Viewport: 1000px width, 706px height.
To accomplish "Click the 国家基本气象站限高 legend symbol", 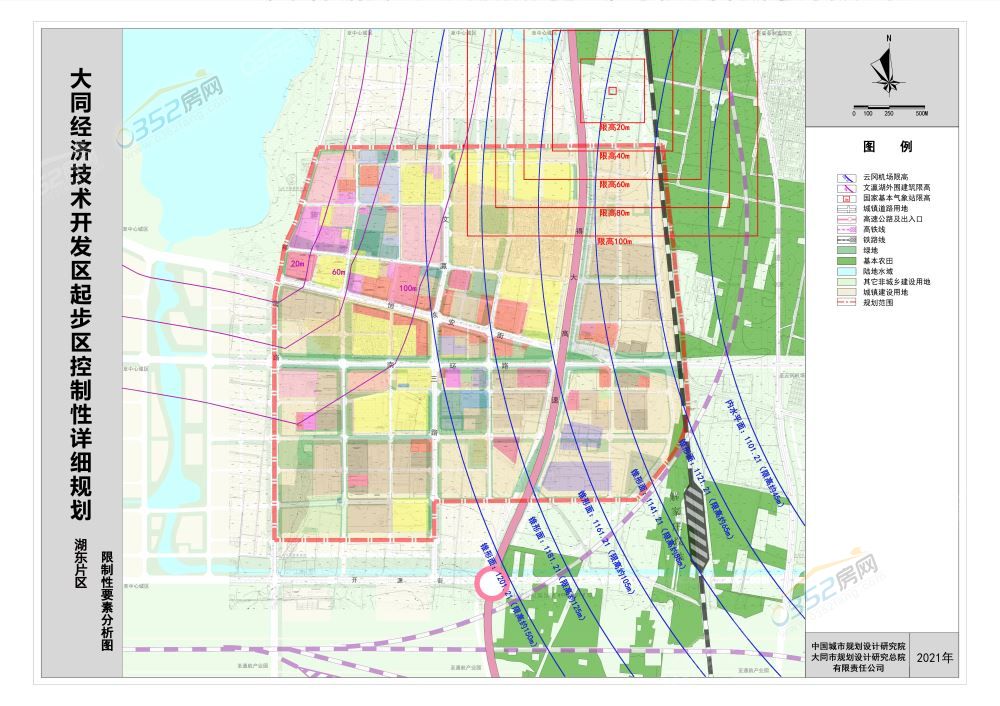I will click(x=845, y=198).
